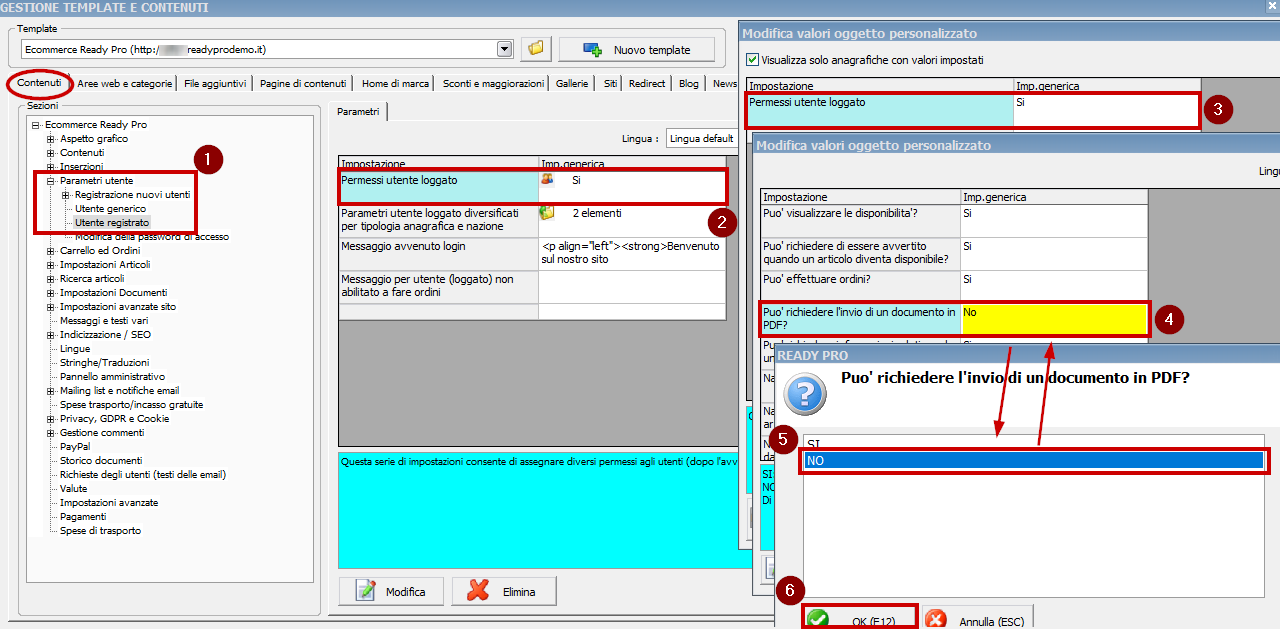
Task: Select the Utente registrato tree item
Action: click(x=112, y=223)
